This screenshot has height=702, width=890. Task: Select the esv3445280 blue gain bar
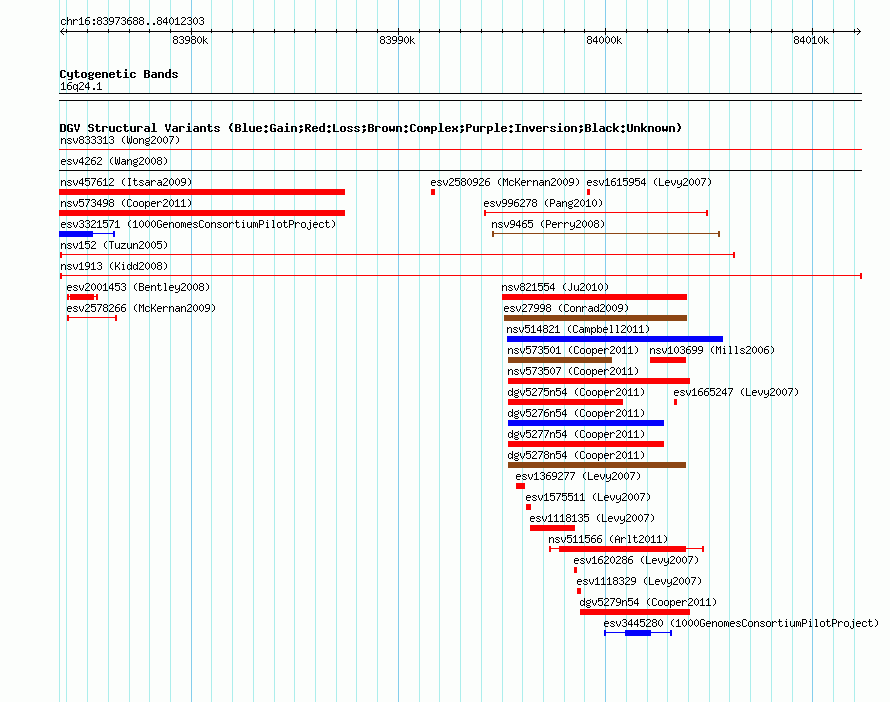coord(638,633)
